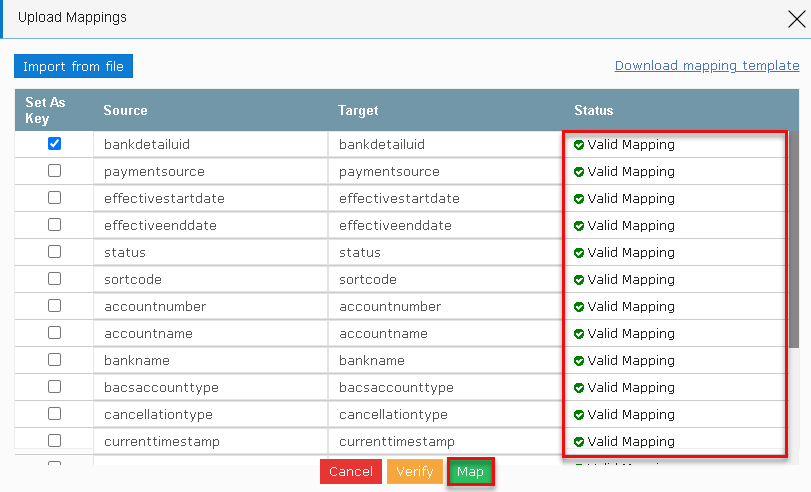This screenshot has width=811, height=492.
Task: Select the bankdetailuid source cell
Action: coord(211,144)
